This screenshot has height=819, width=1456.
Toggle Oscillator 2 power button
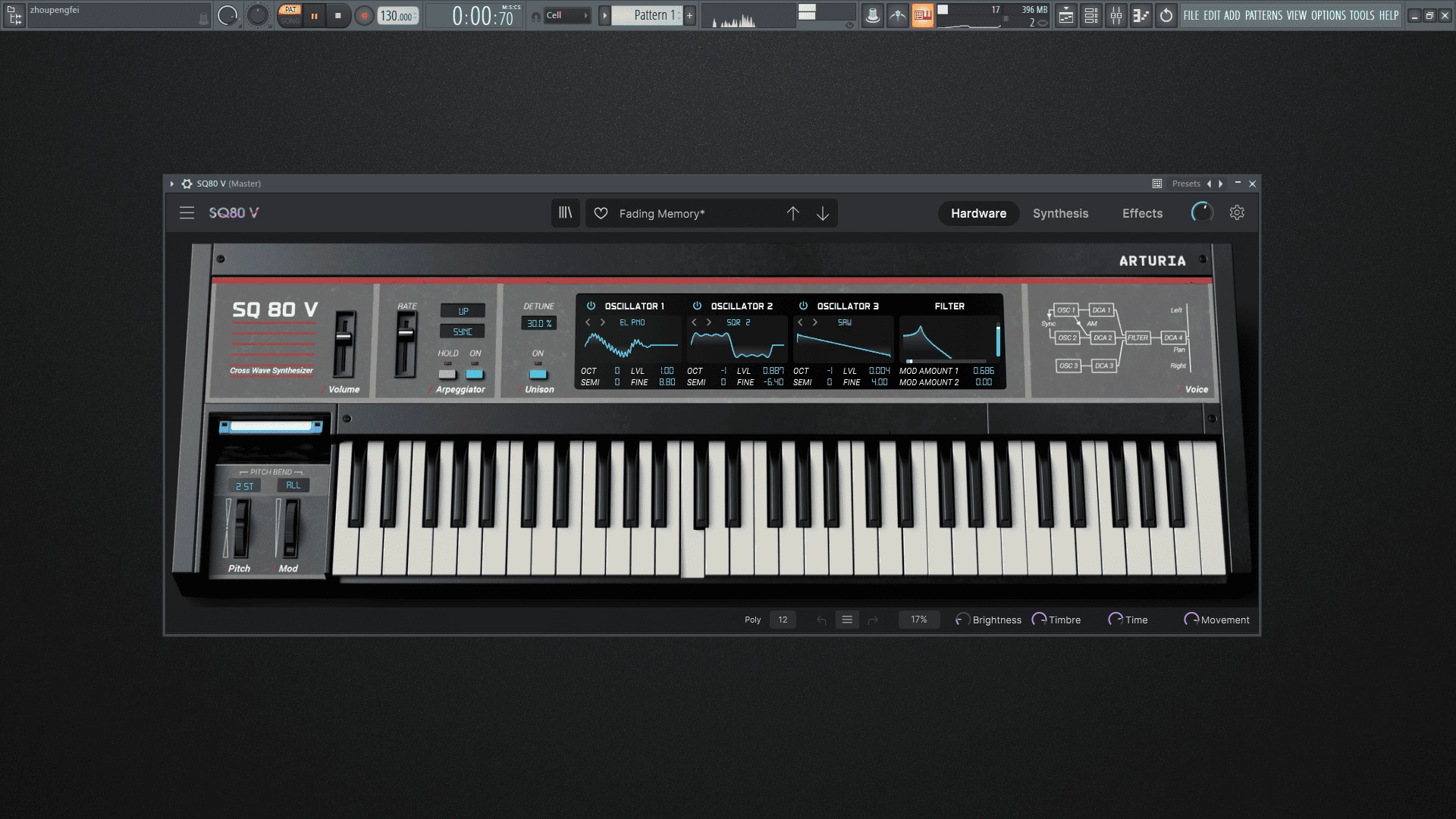pyautogui.click(x=697, y=306)
